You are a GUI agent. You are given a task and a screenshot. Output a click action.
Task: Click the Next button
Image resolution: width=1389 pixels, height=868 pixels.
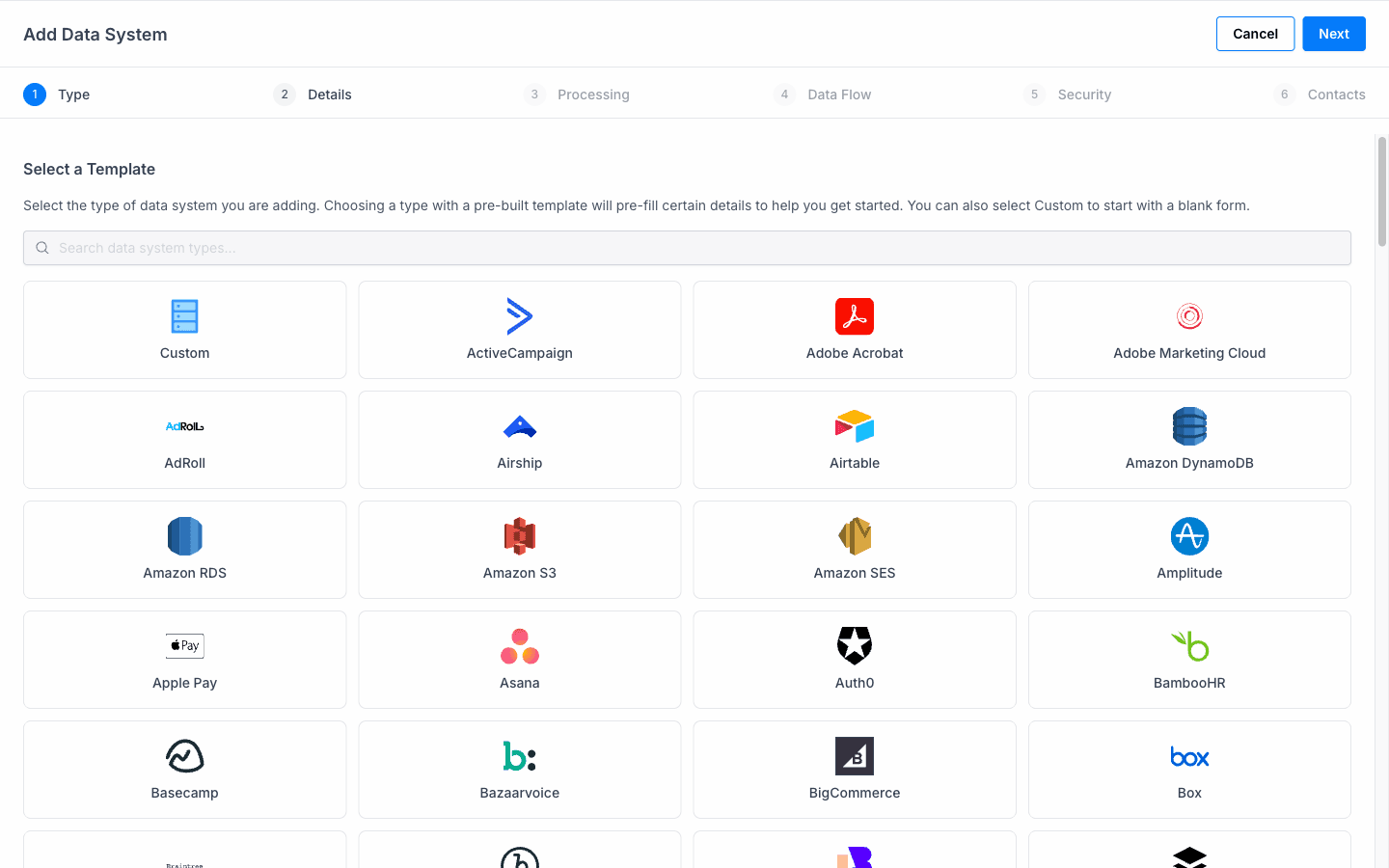click(x=1334, y=34)
